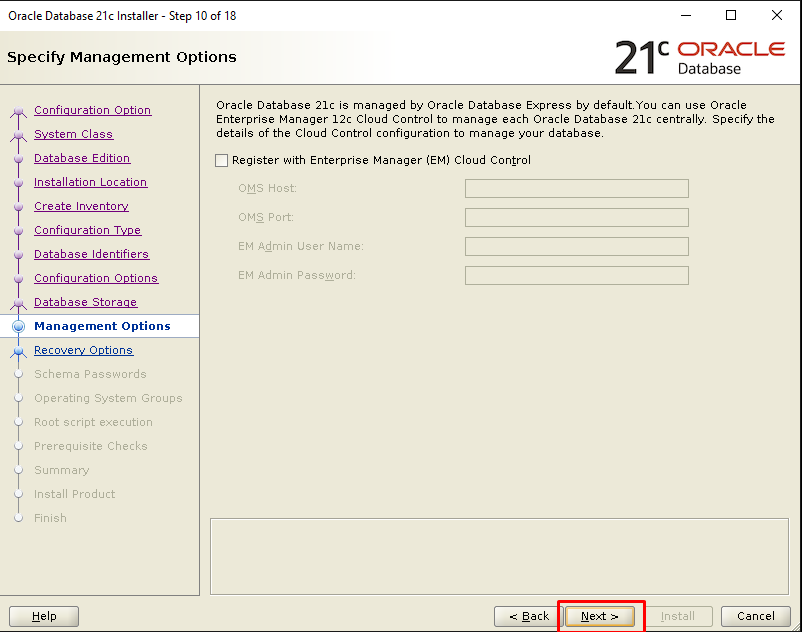
Task: Click the 'OMS Host:' label
Action: pyautogui.click(x=267, y=188)
